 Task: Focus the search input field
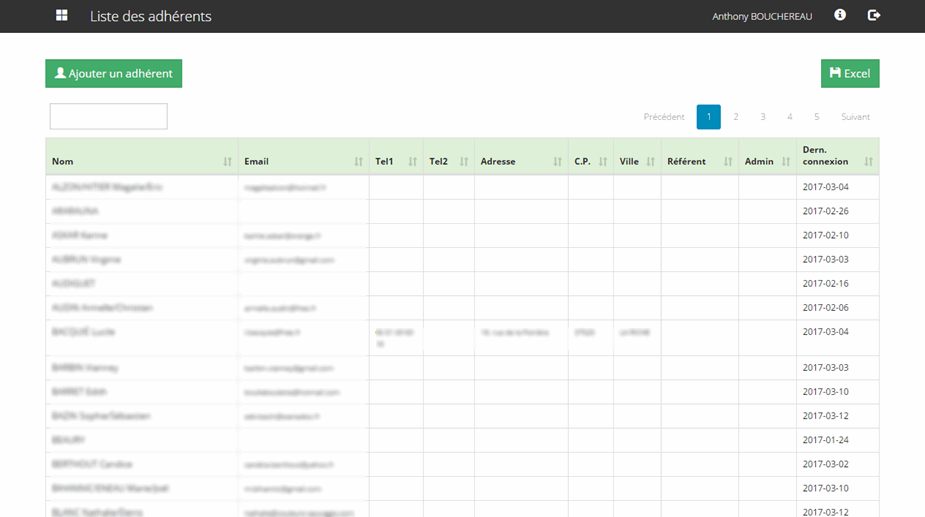coord(108,117)
